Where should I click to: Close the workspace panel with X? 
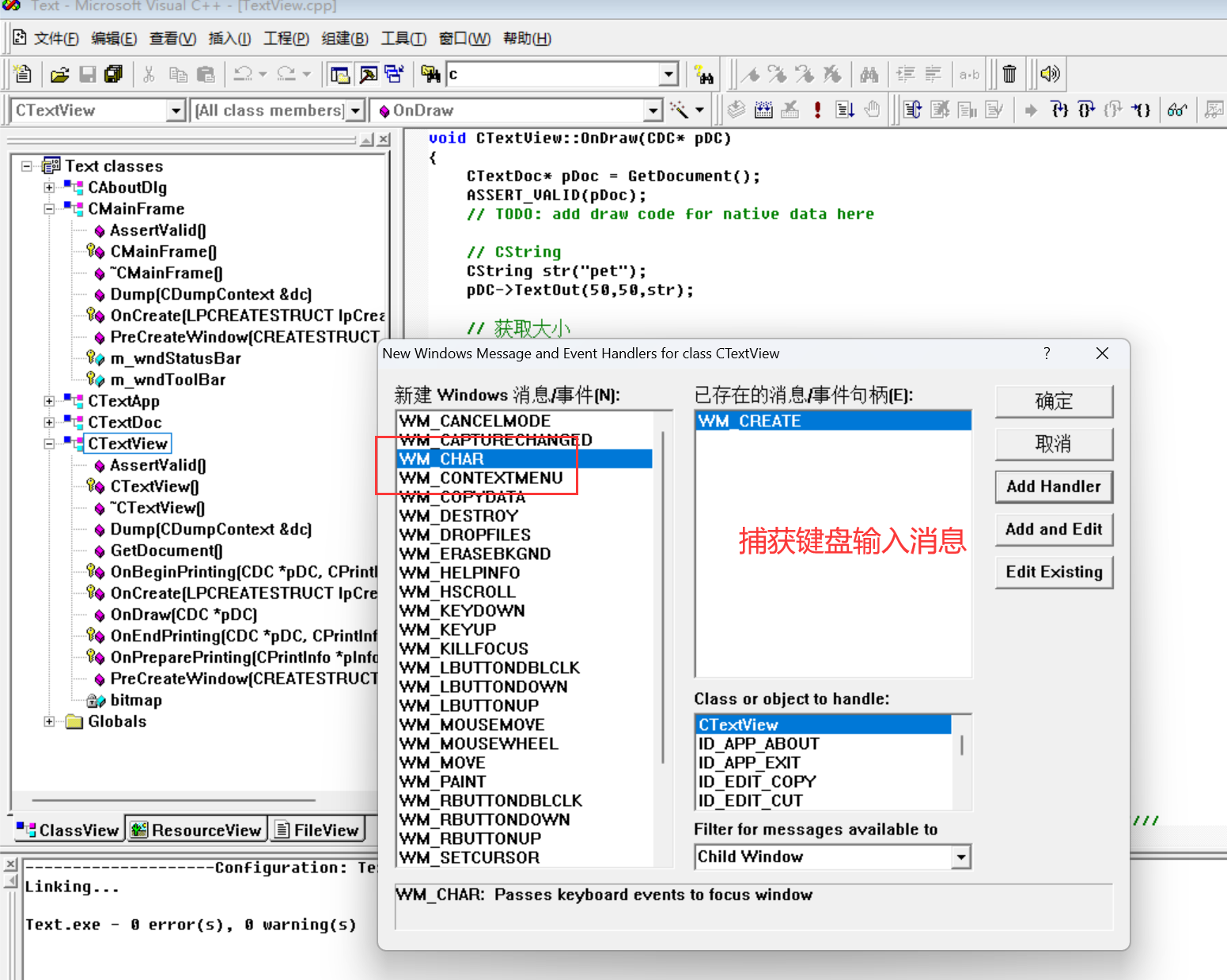(384, 140)
